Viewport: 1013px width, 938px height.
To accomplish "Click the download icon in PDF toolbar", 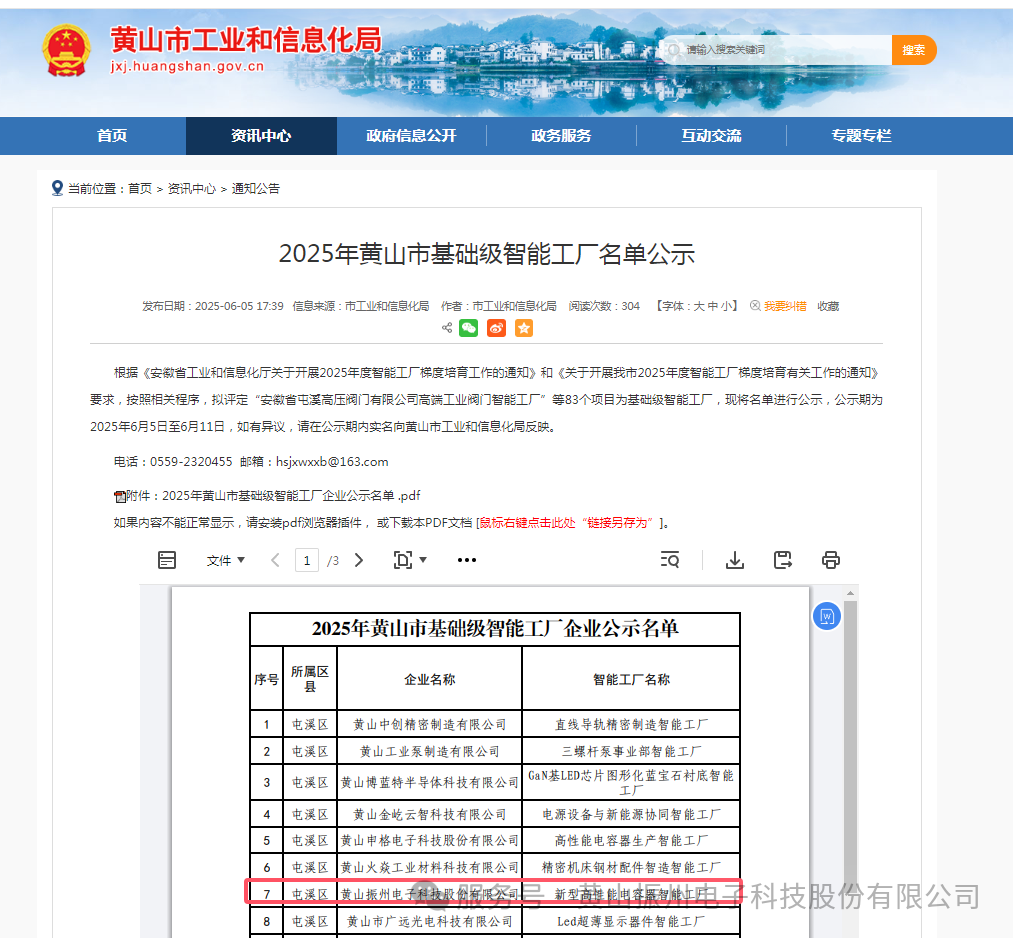I will point(735,560).
